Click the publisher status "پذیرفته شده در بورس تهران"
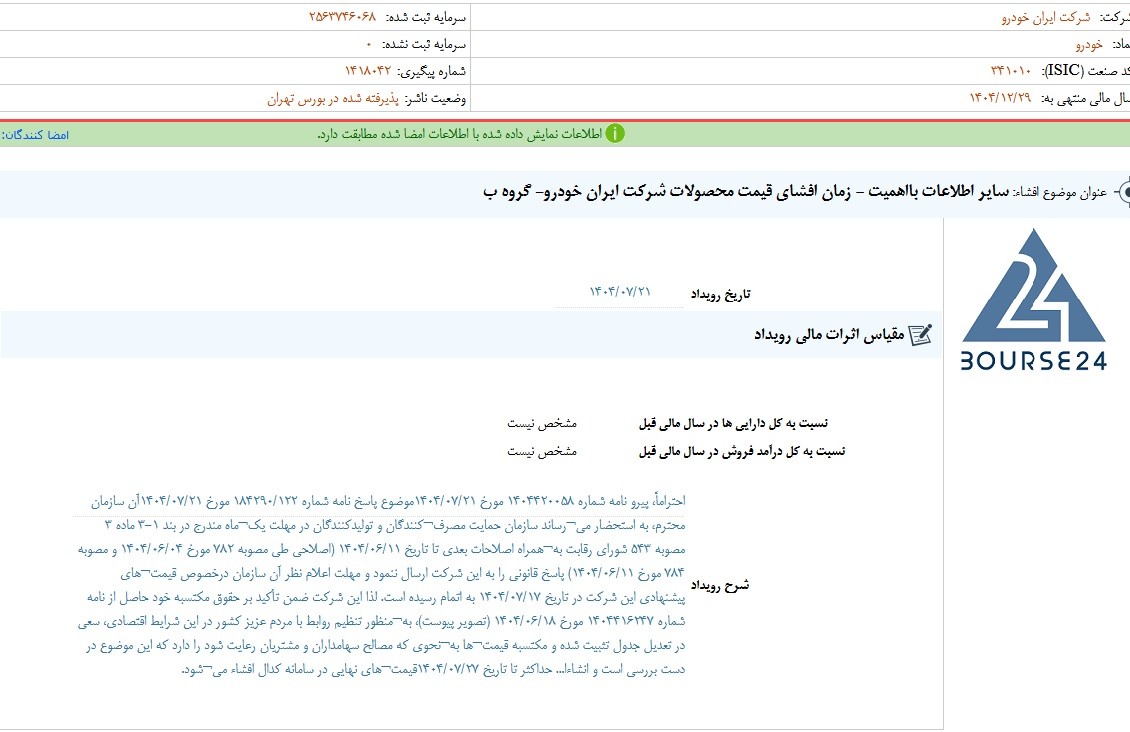Screen dimensions: 1130x732 [333, 99]
